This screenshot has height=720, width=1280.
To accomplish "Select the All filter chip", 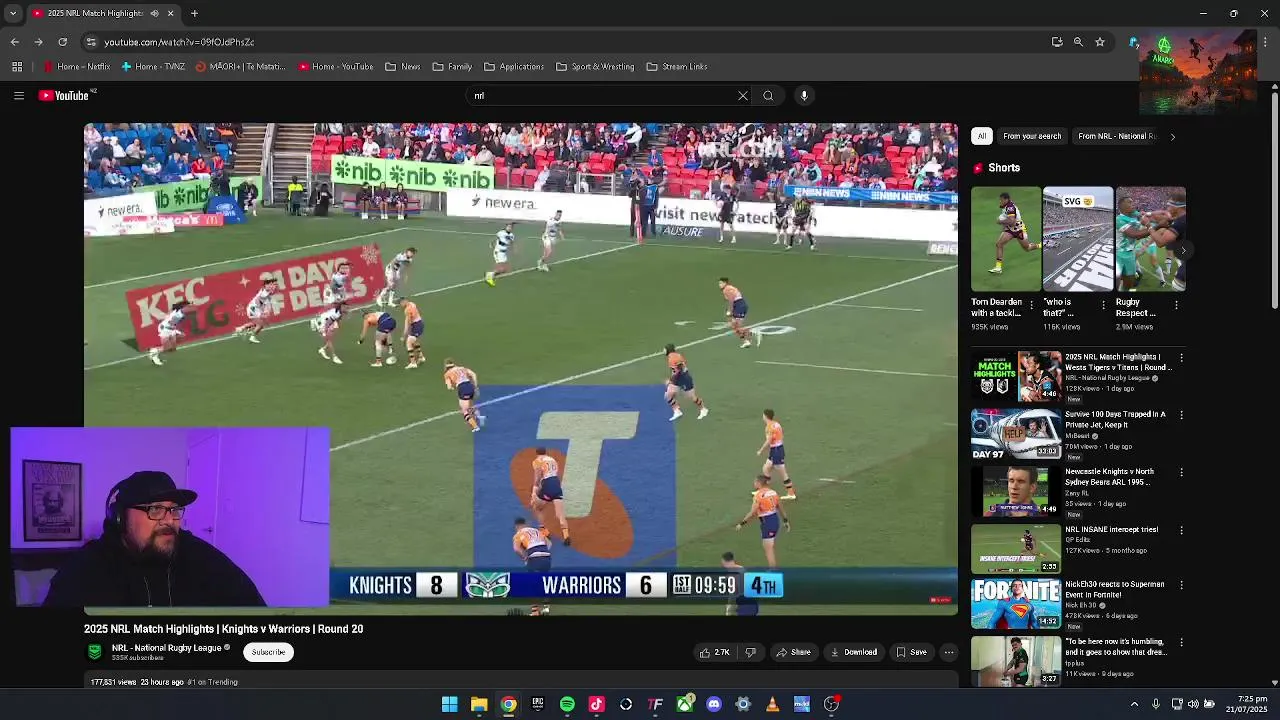I will tap(982, 136).
